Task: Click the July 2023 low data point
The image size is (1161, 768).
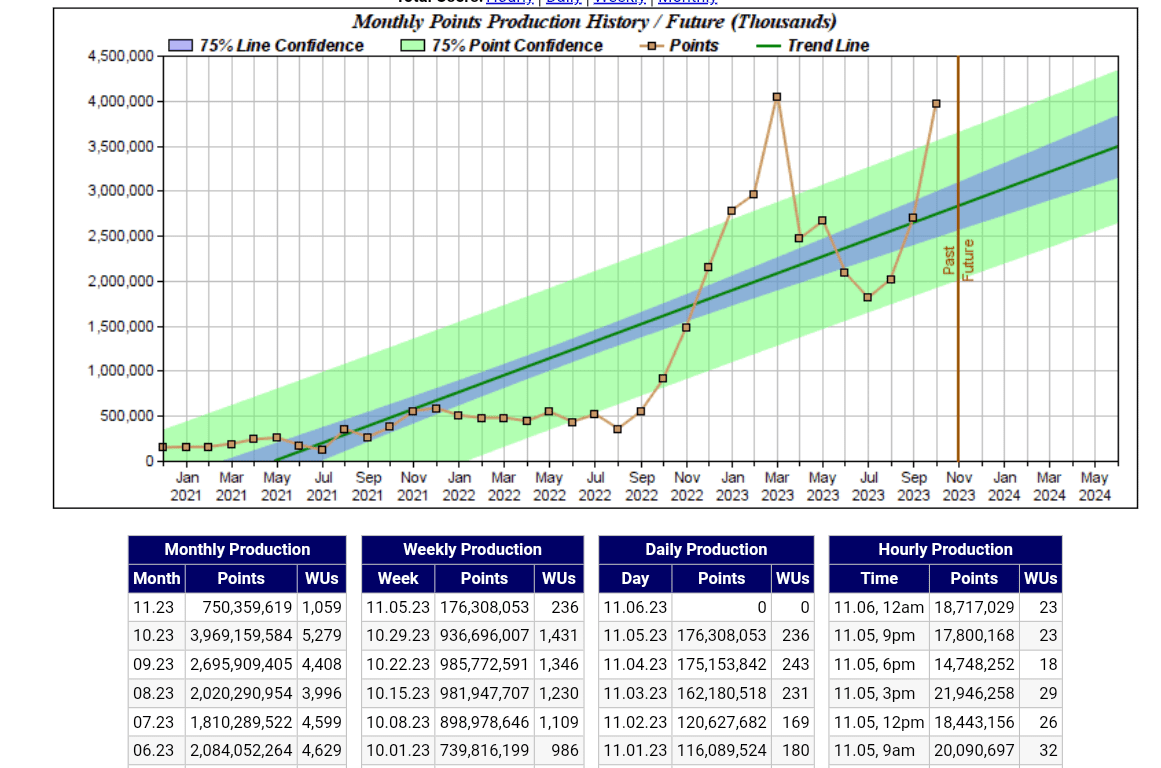Action: 868,298
